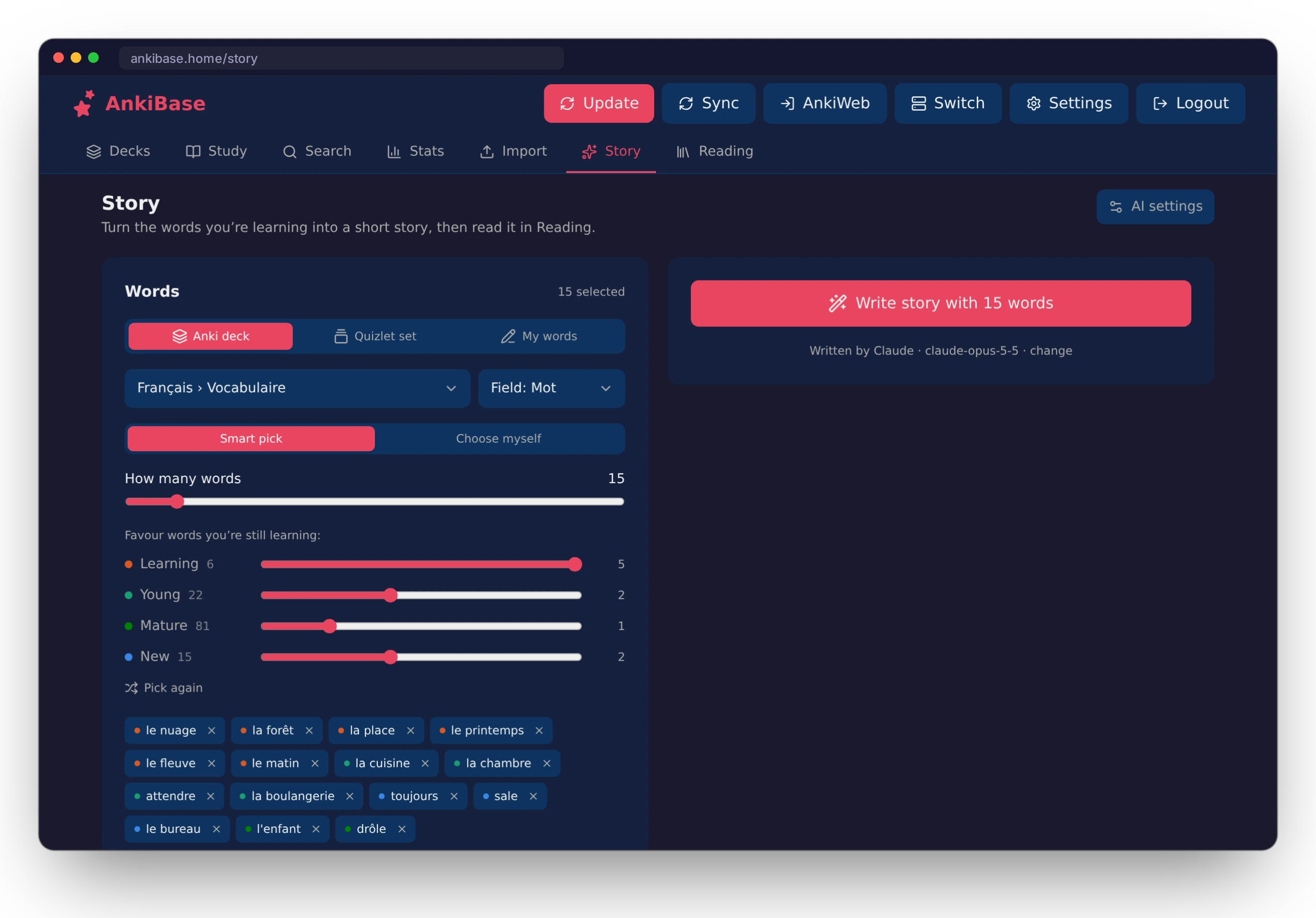Adjust the How many words slider
This screenshot has width=1316, height=918.
pos(375,502)
